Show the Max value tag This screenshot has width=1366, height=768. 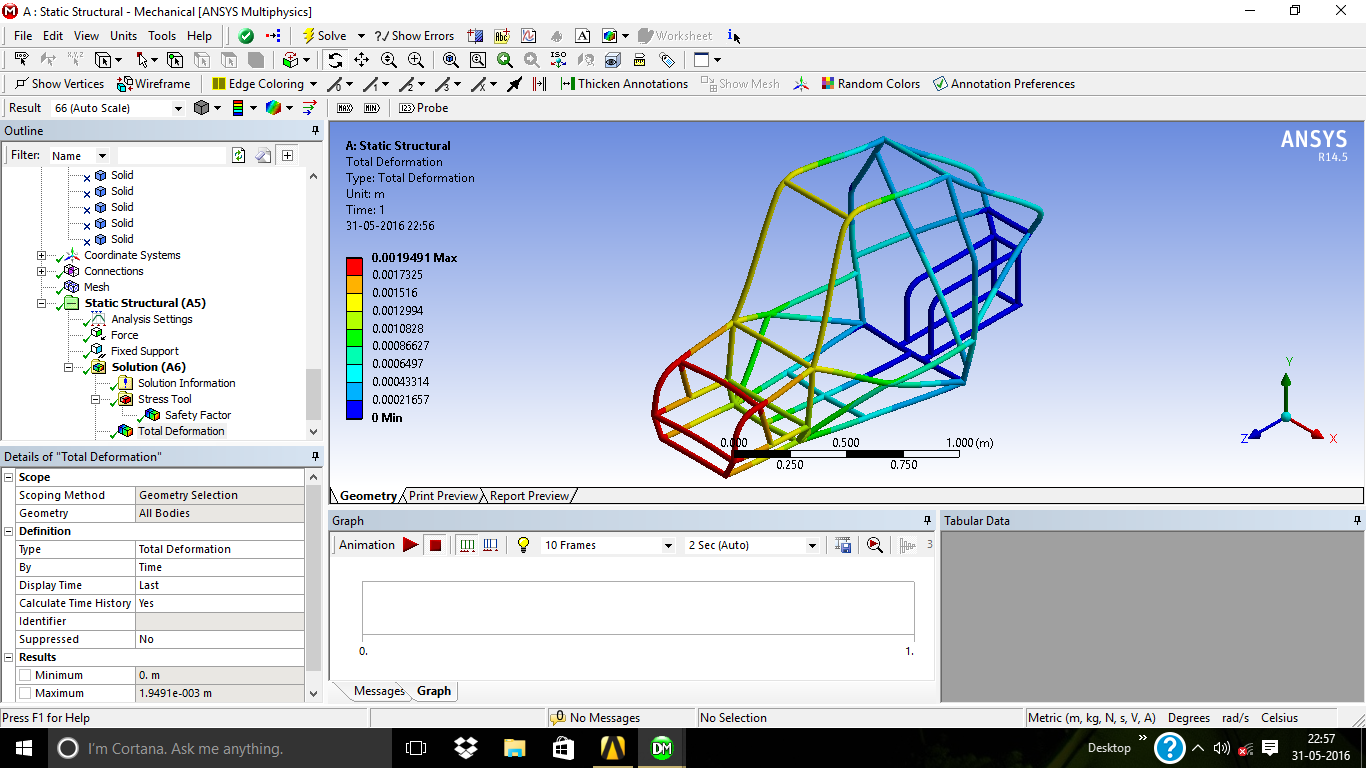click(x=345, y=108)
